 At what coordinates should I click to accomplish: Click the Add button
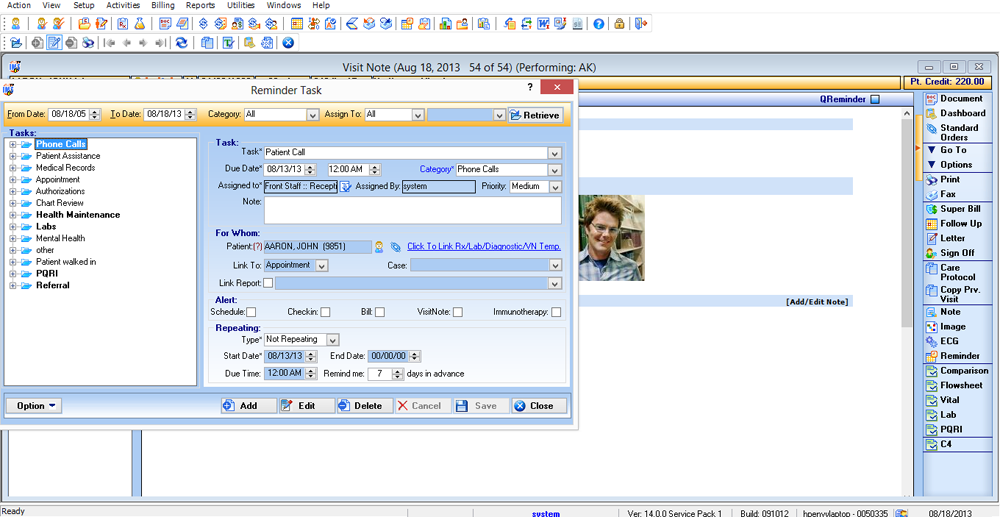[x=249, y=406]
